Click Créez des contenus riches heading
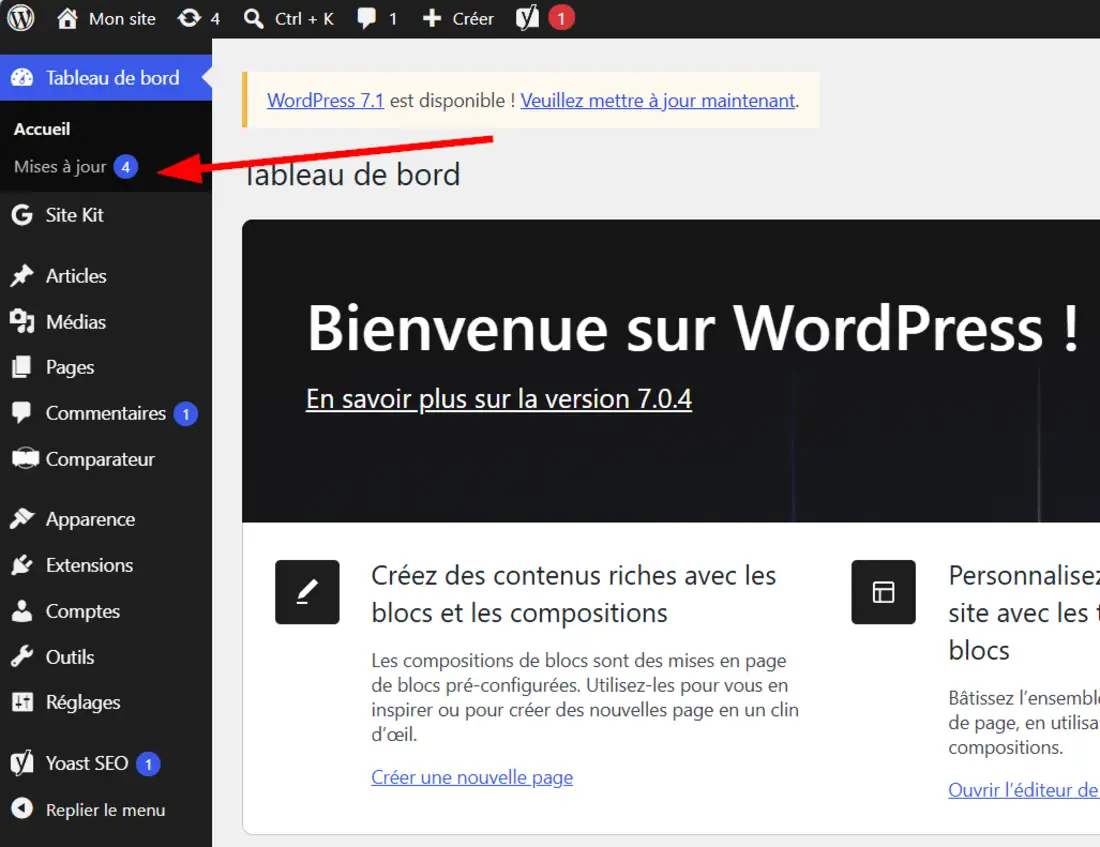Image resolution: width=1100 pixels, height=847 pixels. 574,594
